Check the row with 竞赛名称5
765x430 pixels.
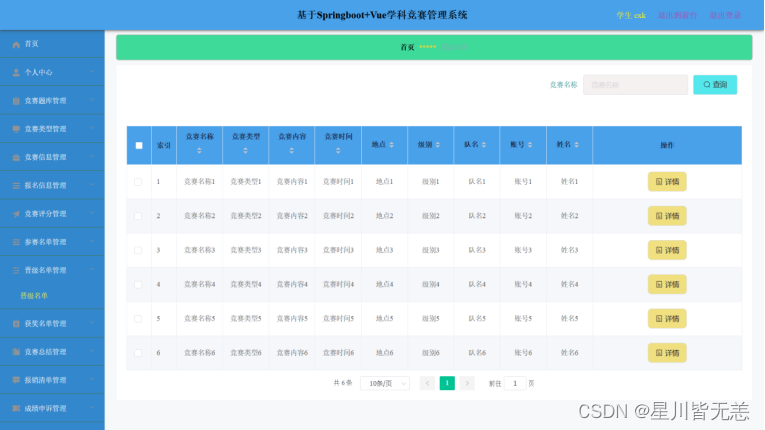pos(138,319)
